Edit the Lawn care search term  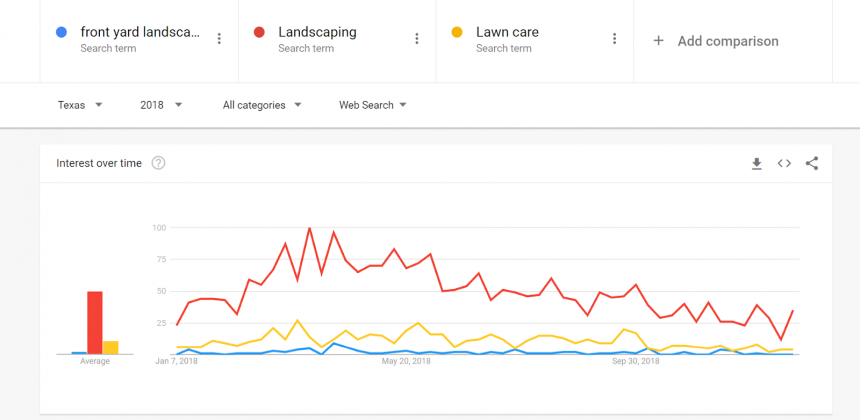point(507,32)
